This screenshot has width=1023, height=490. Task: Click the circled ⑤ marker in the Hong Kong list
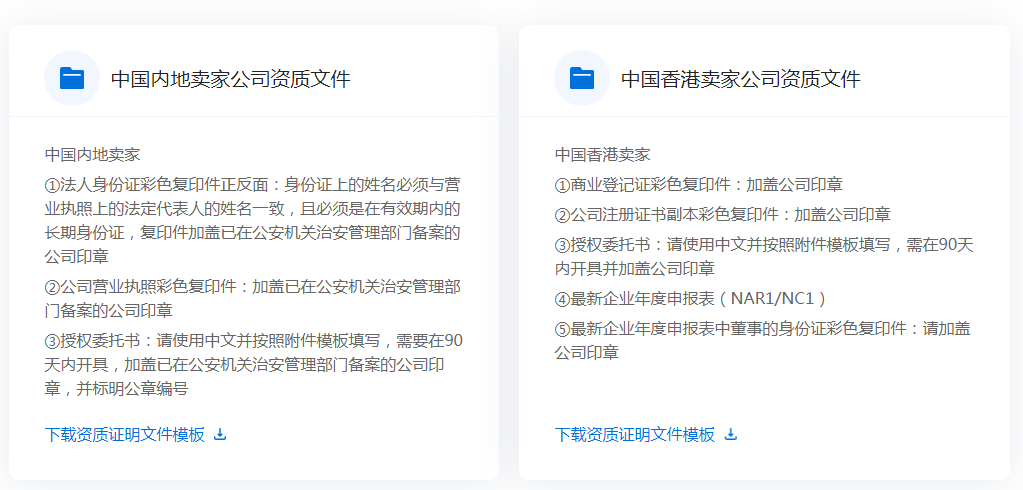click(563, 328)
